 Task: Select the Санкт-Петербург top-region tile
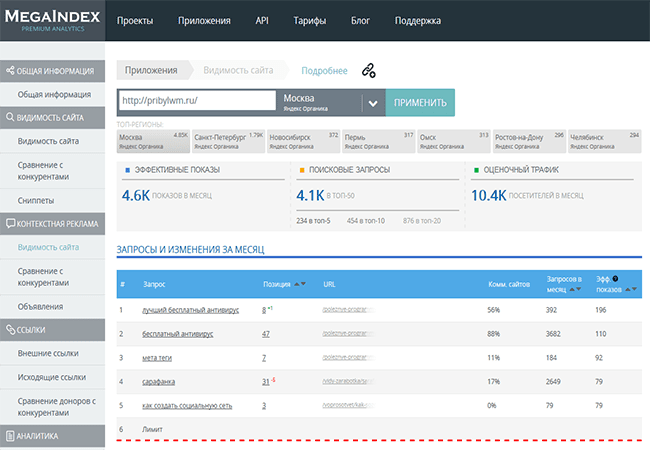click(228, 141)
